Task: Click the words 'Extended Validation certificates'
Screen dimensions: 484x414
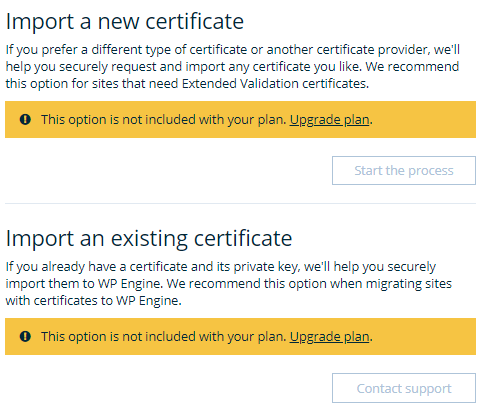Action: point(275,84)
